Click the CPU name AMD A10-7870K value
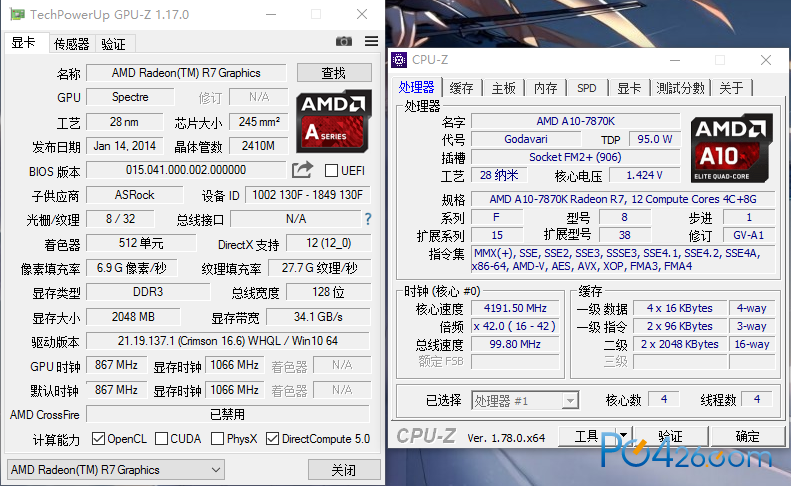The image size is (791, 486). pos(576,121)
